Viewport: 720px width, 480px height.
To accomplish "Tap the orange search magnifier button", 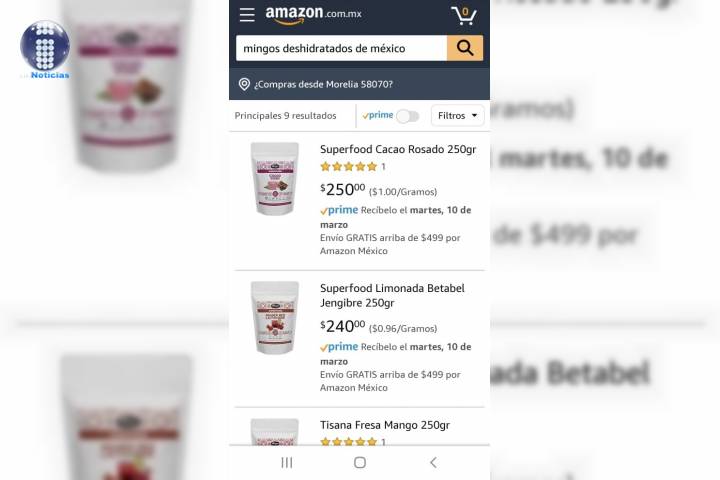I will point(465,48).
